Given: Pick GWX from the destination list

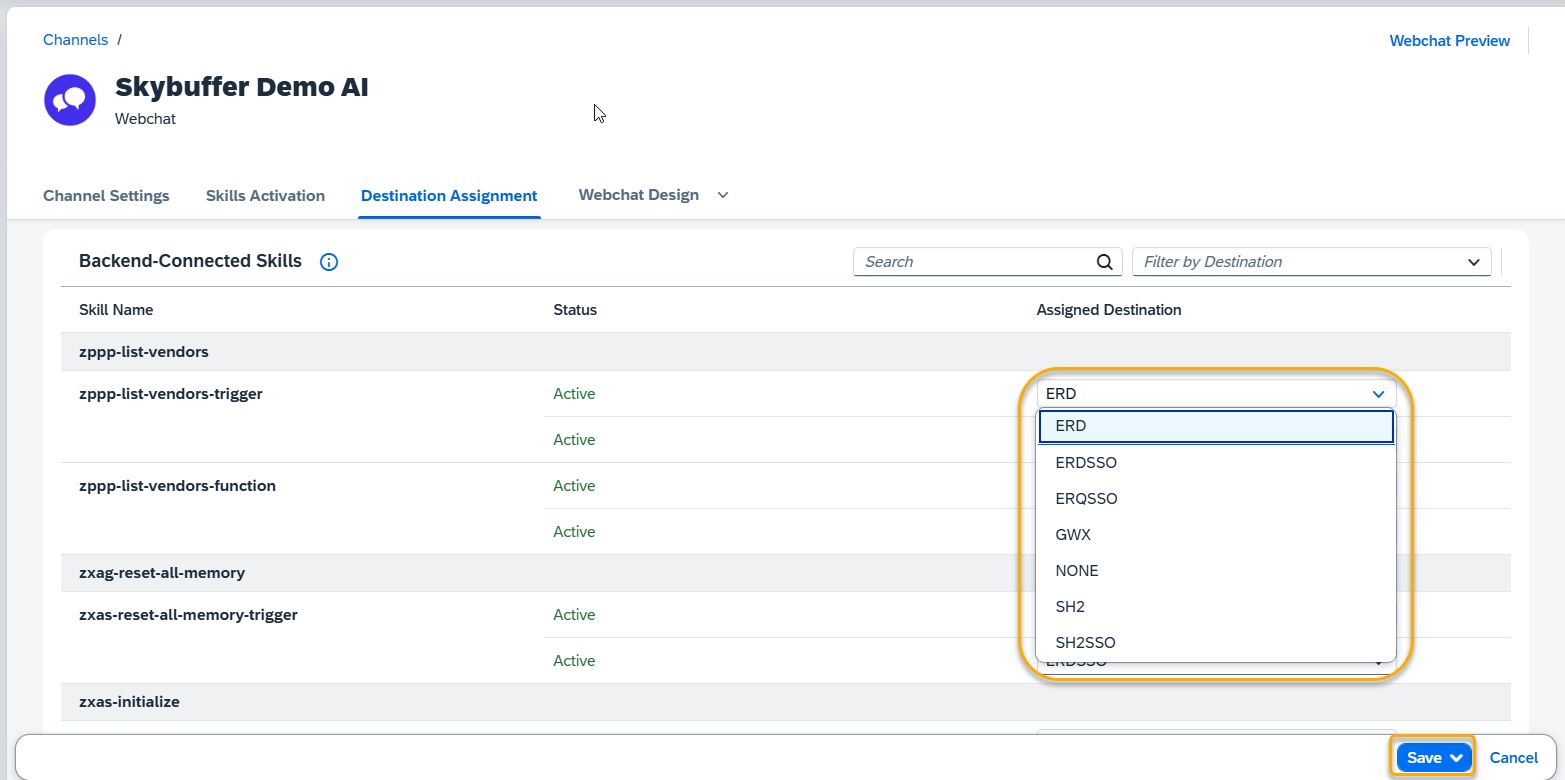Looking at the screenshot, I should [1216, 535].
